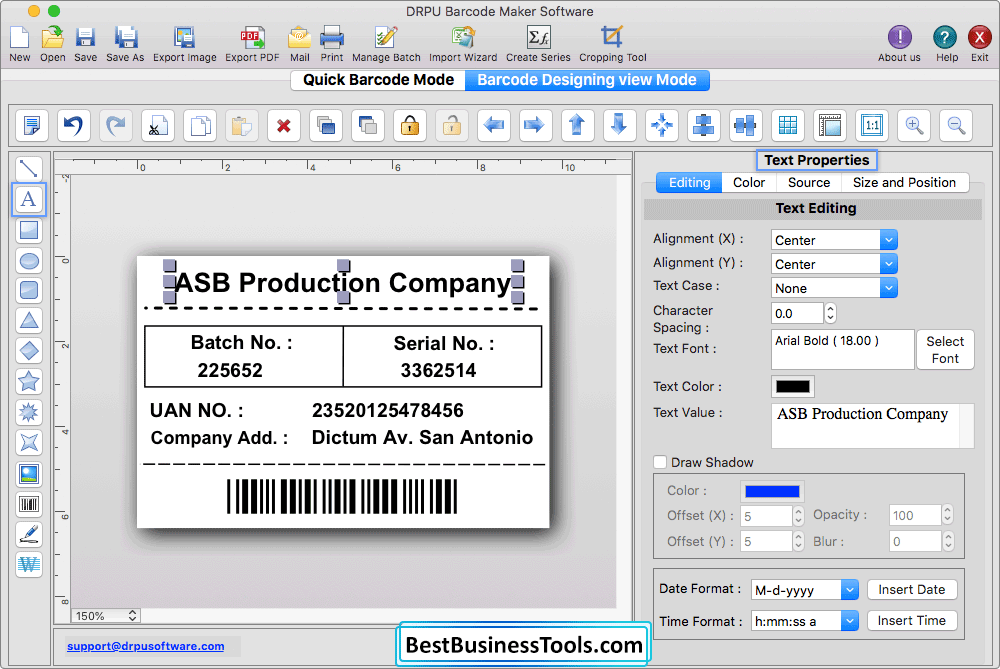Click the Cut scissors icon

[x=158, y=125]
